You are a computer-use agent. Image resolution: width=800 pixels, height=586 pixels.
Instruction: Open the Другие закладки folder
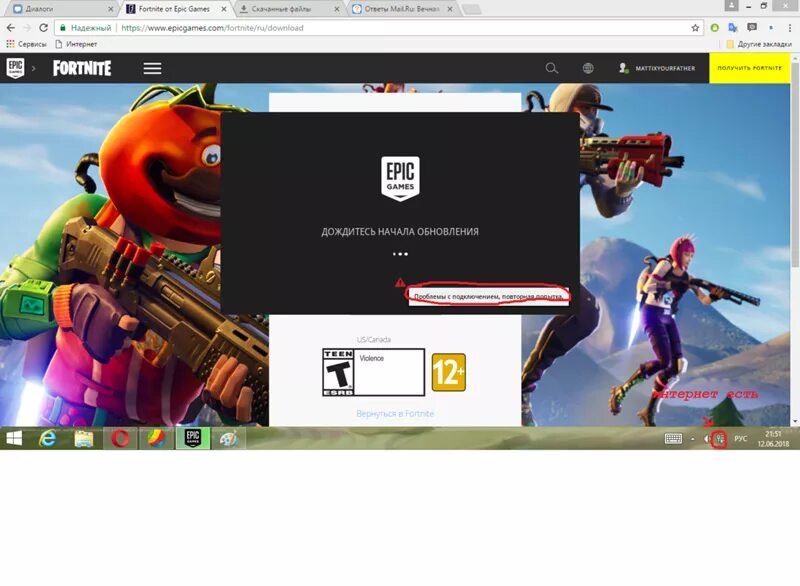(x=759, y=44)
